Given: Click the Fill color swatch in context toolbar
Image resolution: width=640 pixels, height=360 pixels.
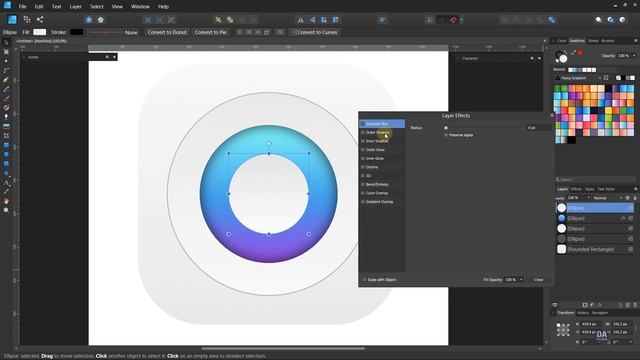Looking at the screenshot, I should [40, 32].
